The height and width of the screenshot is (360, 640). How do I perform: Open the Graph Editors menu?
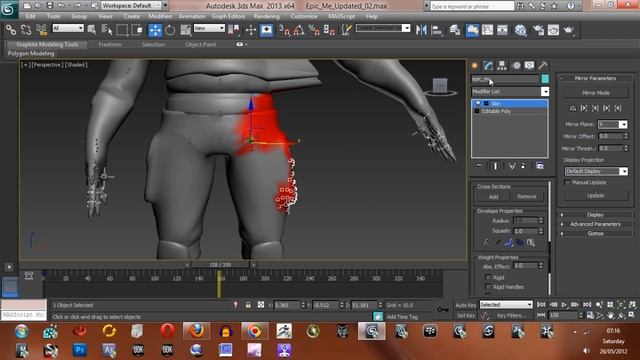click(x=228, y=16)
